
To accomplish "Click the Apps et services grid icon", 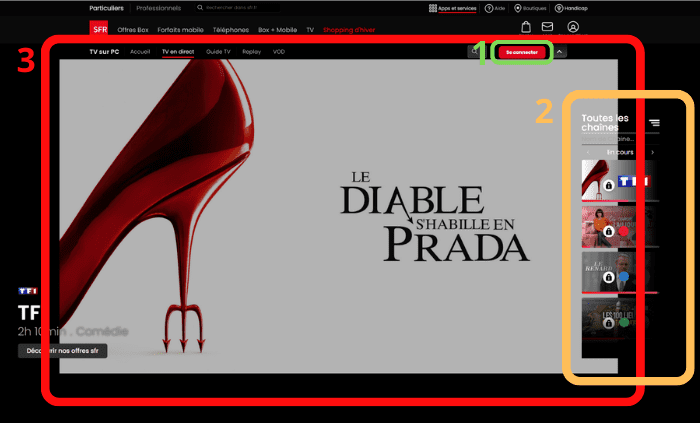I will [x=433, y=8].
